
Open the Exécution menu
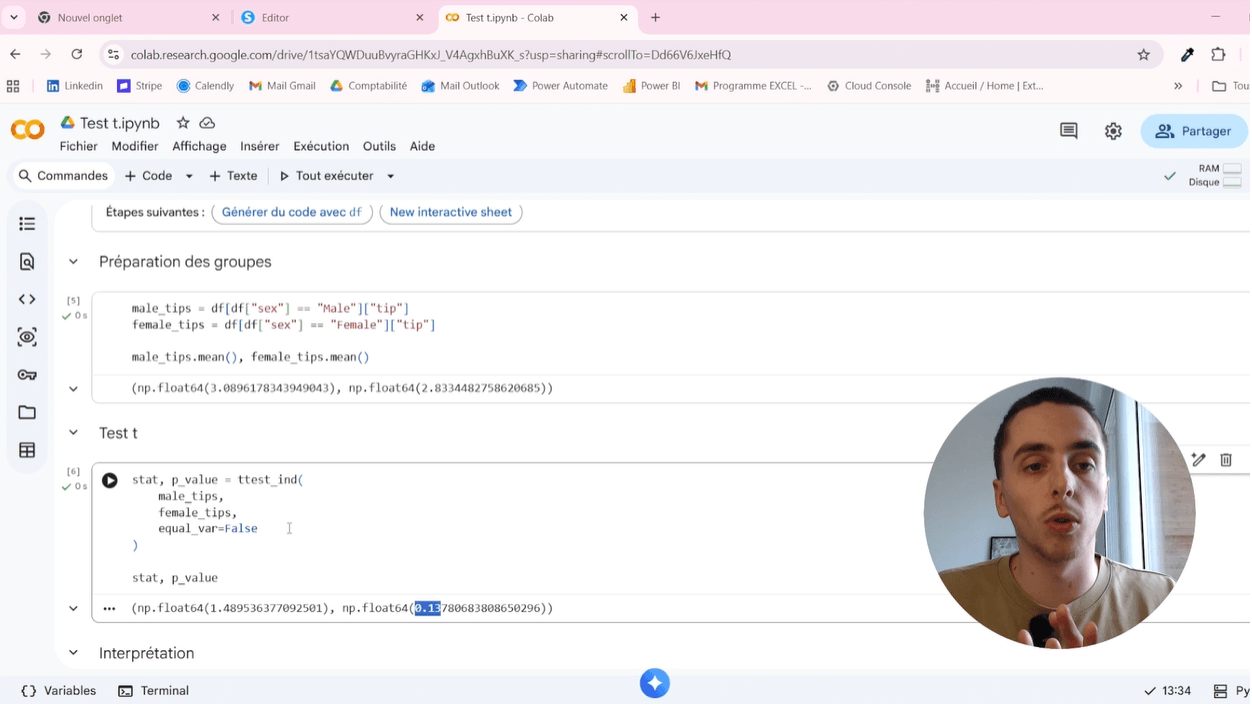click(321, 146)
